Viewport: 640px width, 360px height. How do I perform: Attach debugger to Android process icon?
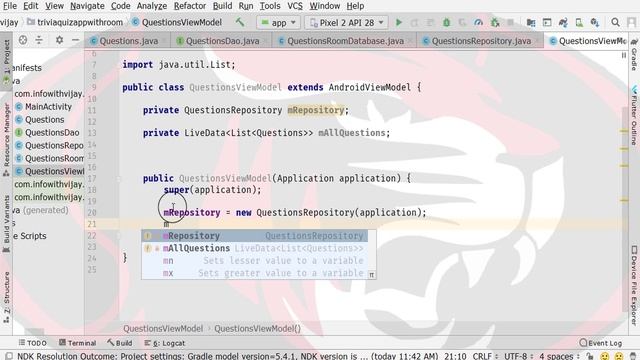[x=495, y=22]
